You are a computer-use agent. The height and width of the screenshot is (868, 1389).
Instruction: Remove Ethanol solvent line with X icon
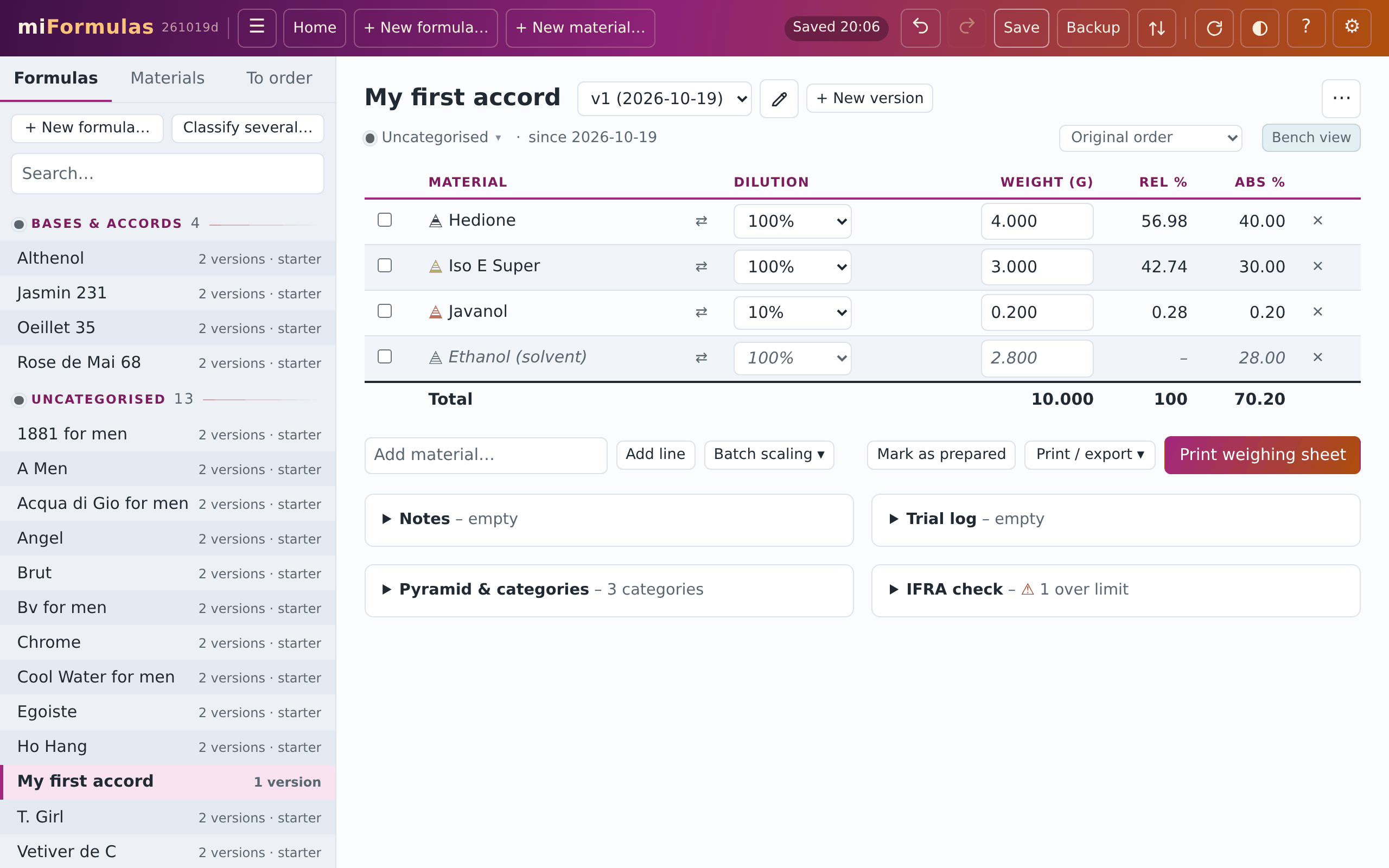click(x=1318, y=357)
